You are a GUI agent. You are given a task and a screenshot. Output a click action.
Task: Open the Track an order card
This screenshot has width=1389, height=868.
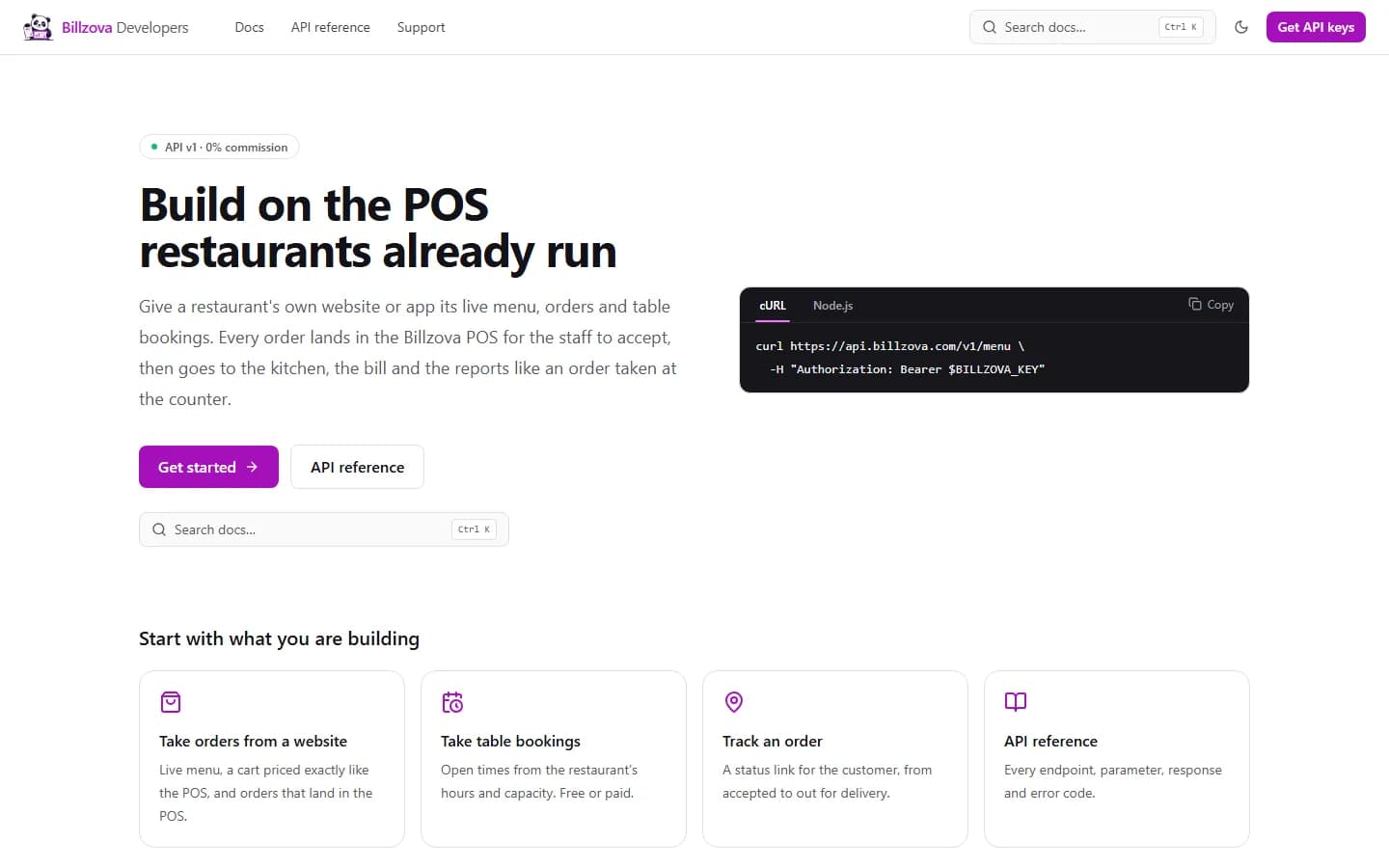coord(835,759)
